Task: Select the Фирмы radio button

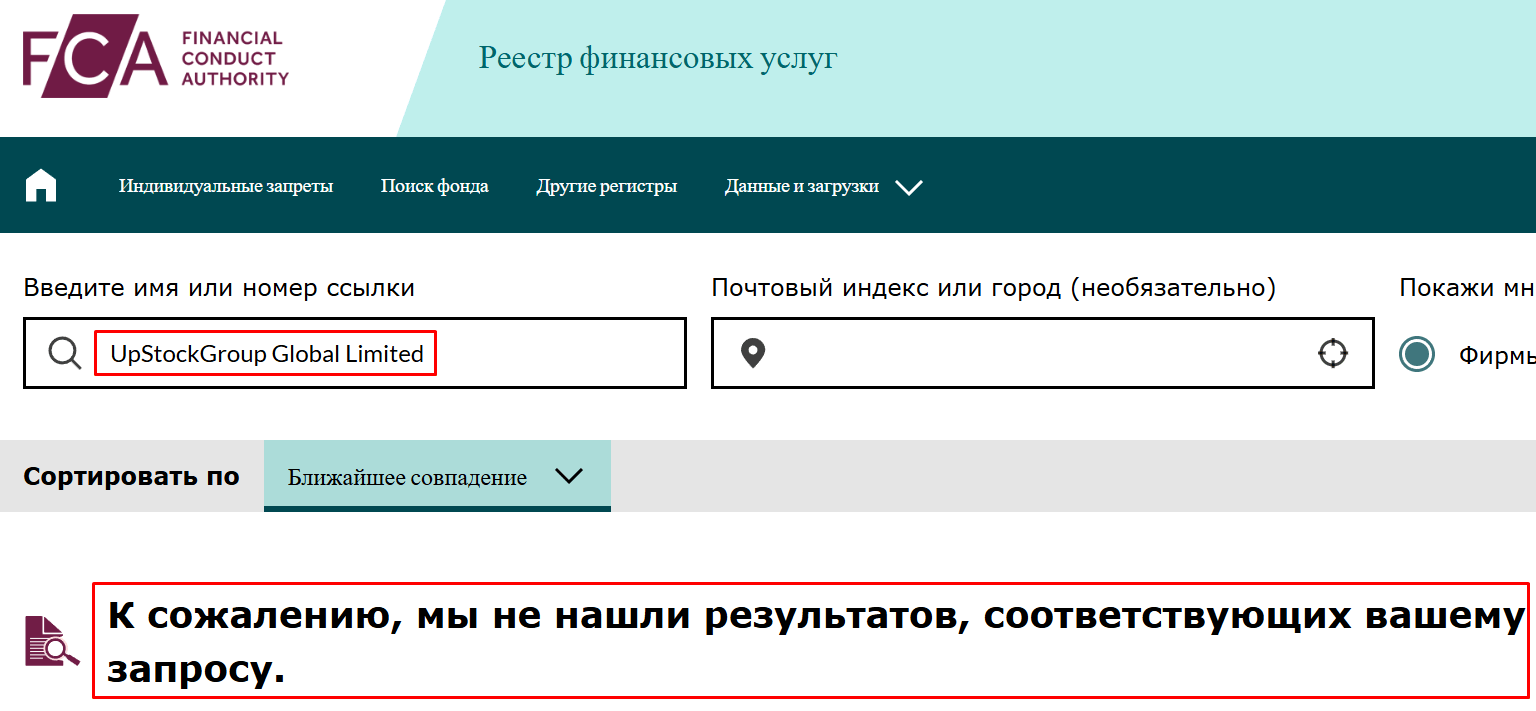Action: [1416, 354]
